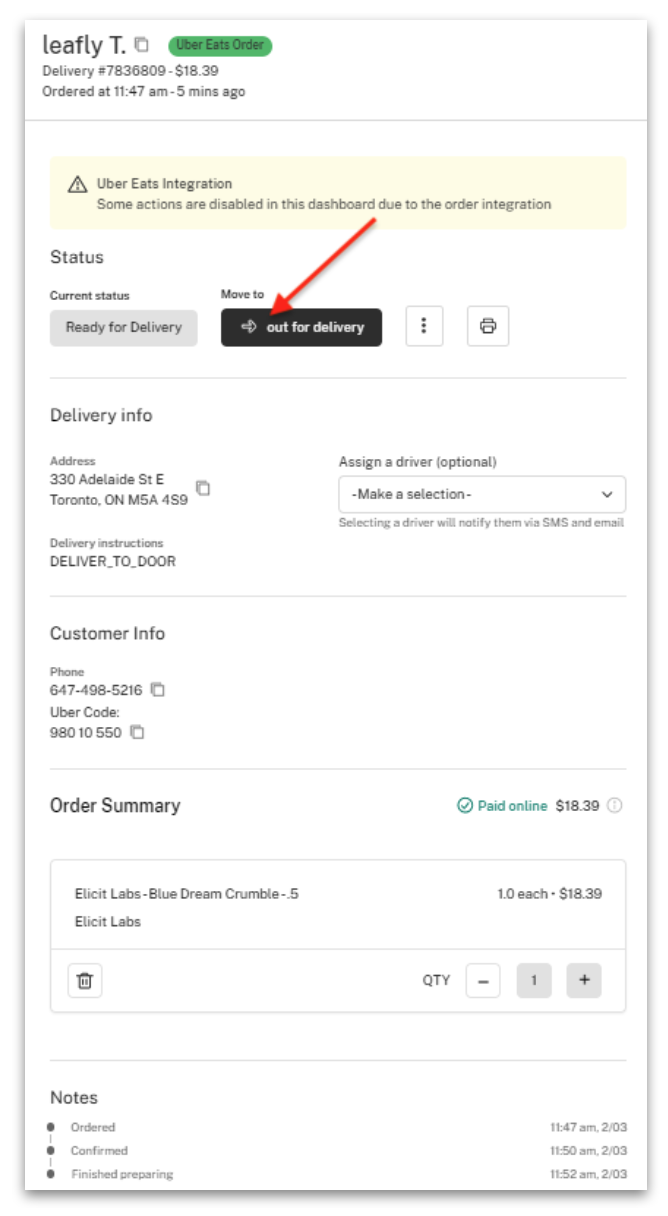Click the Current status Ready for Delivery label
The height and width of the screenshot is (1216, 668).
(x=123, y=327)
